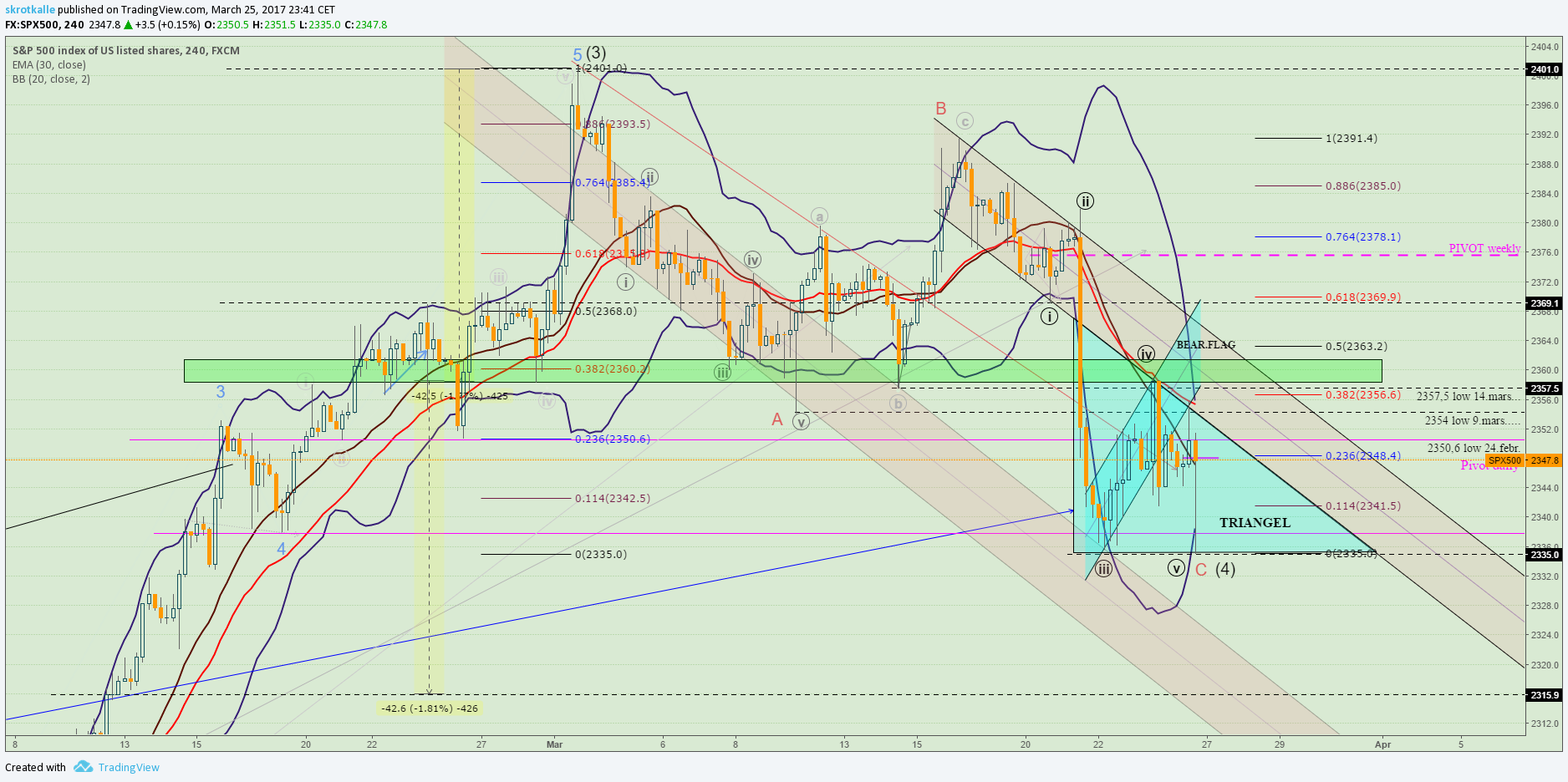Click the 0.764(2385.4) Fibonacci label
This screenshot has width=1568, height=782.
[x=613, y=183]
